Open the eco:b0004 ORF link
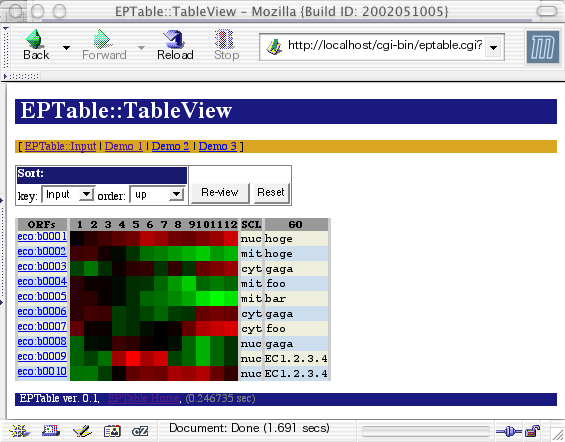The height and width of the screenshot is (442, 565). (42, 281)
